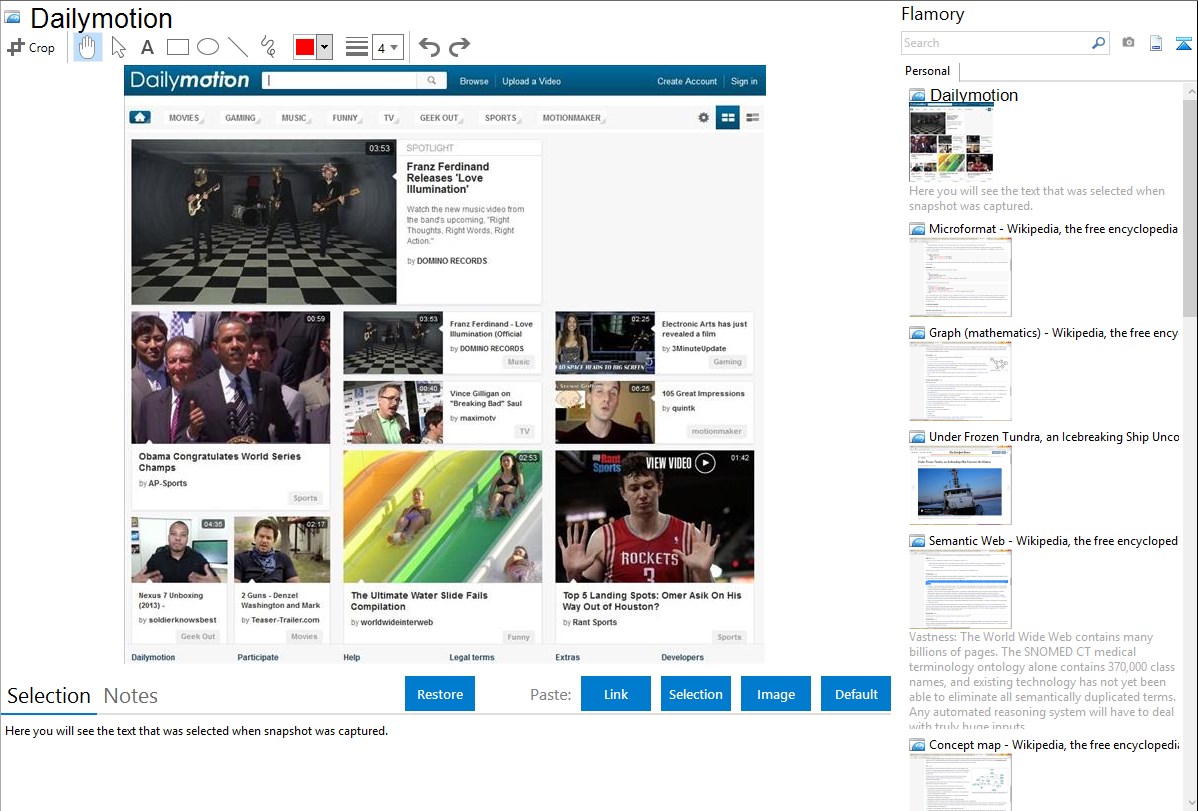Click Sign in in Dailymotion snapshot
Screen dimensions: 1198x811
click(x=744, y=81)
